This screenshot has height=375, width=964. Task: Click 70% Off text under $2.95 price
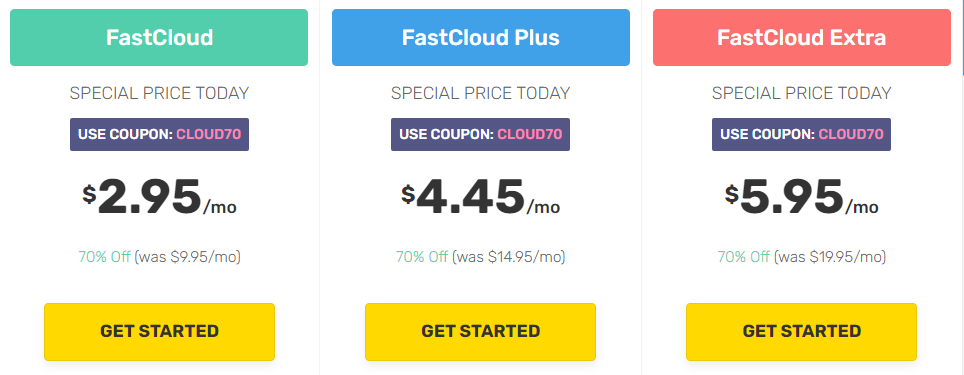pyautogui.click(x=104, y=256)
